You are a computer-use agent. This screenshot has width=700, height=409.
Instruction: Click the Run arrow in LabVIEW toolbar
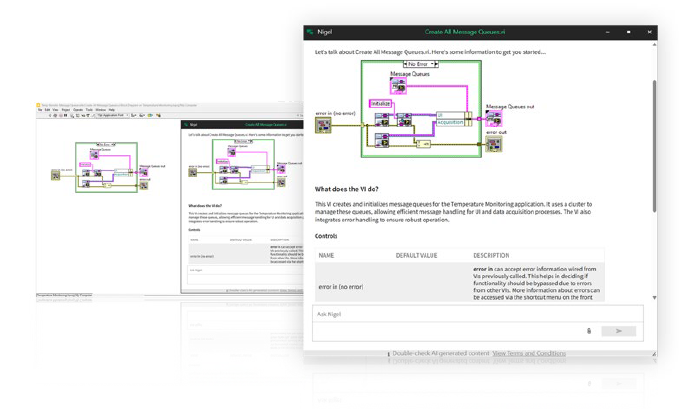point(50,116)
